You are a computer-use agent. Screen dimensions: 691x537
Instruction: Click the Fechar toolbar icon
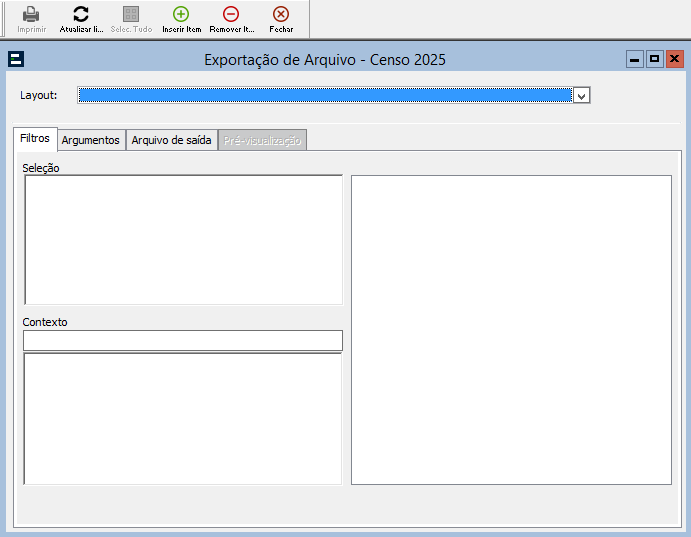(x=281, y=14)
